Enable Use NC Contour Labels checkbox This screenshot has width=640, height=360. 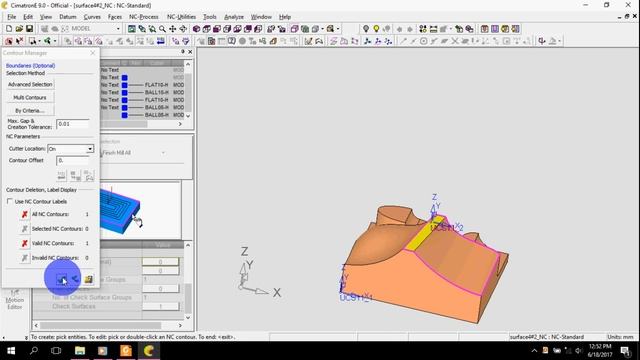(x=10, y=202)
